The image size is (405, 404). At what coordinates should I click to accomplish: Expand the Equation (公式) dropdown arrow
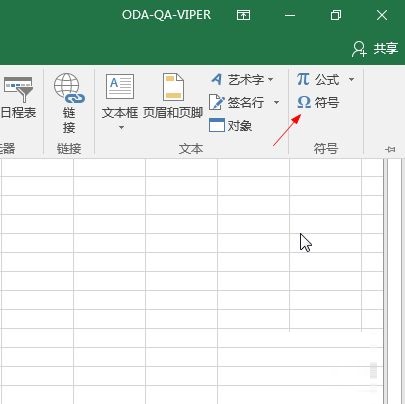tap(351, 80)
